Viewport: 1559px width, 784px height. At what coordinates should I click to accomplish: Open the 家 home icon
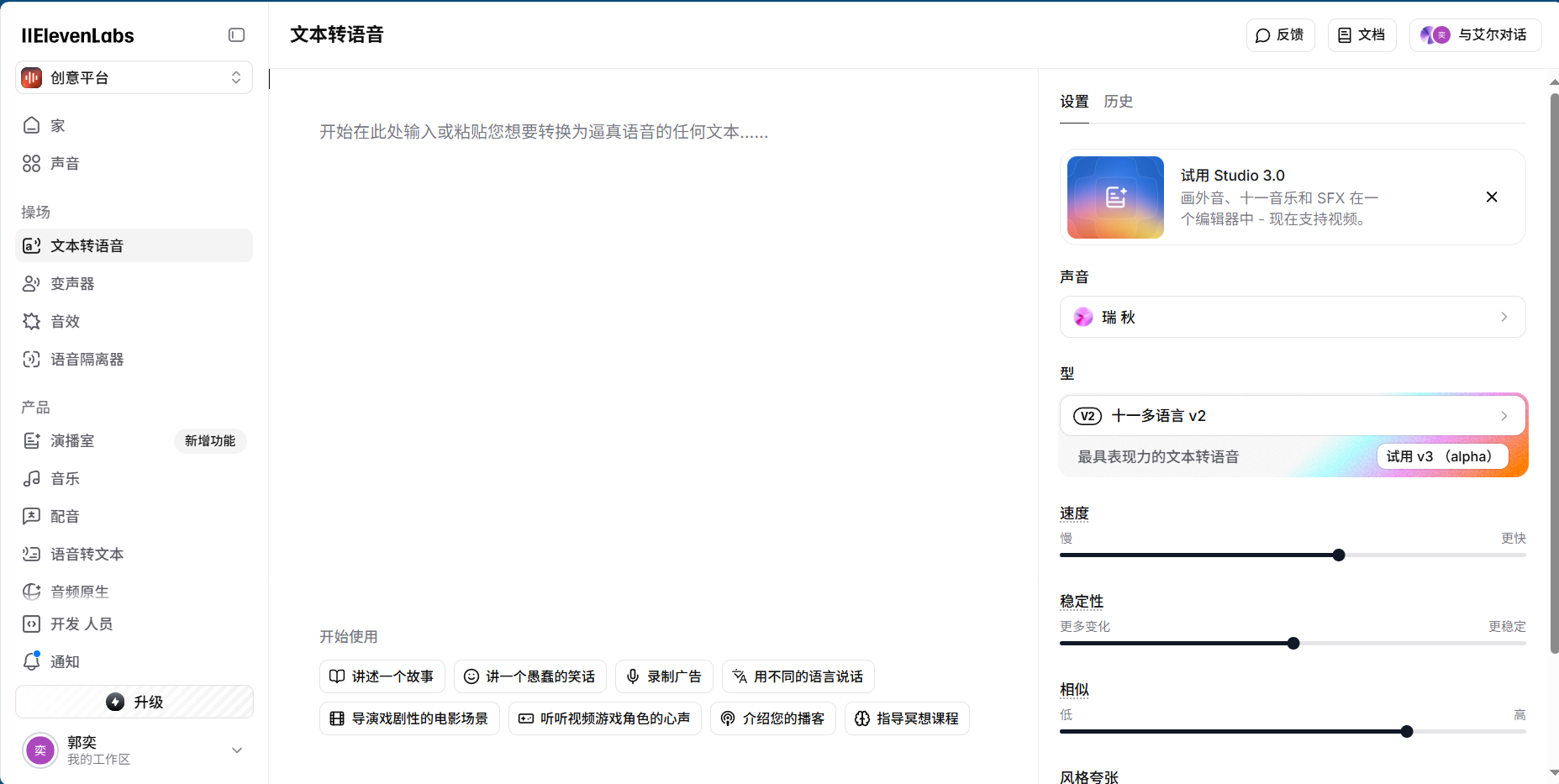(x=31, y=125)
